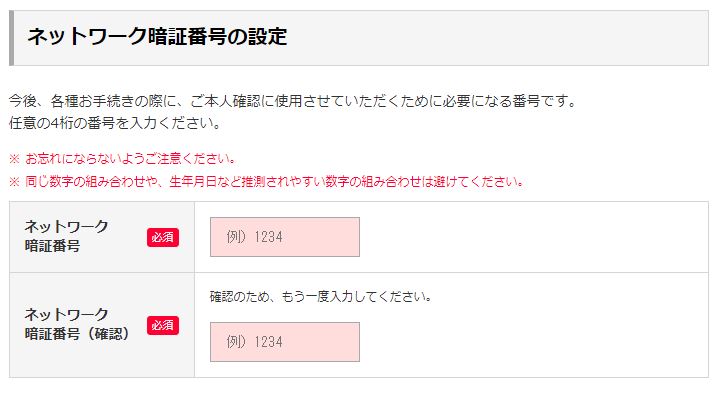The height and width of the screenshot is (394, 722).
Task: Focus the 暗証番号（確認） confirmation input field
Action: click(x=285, y=342)
